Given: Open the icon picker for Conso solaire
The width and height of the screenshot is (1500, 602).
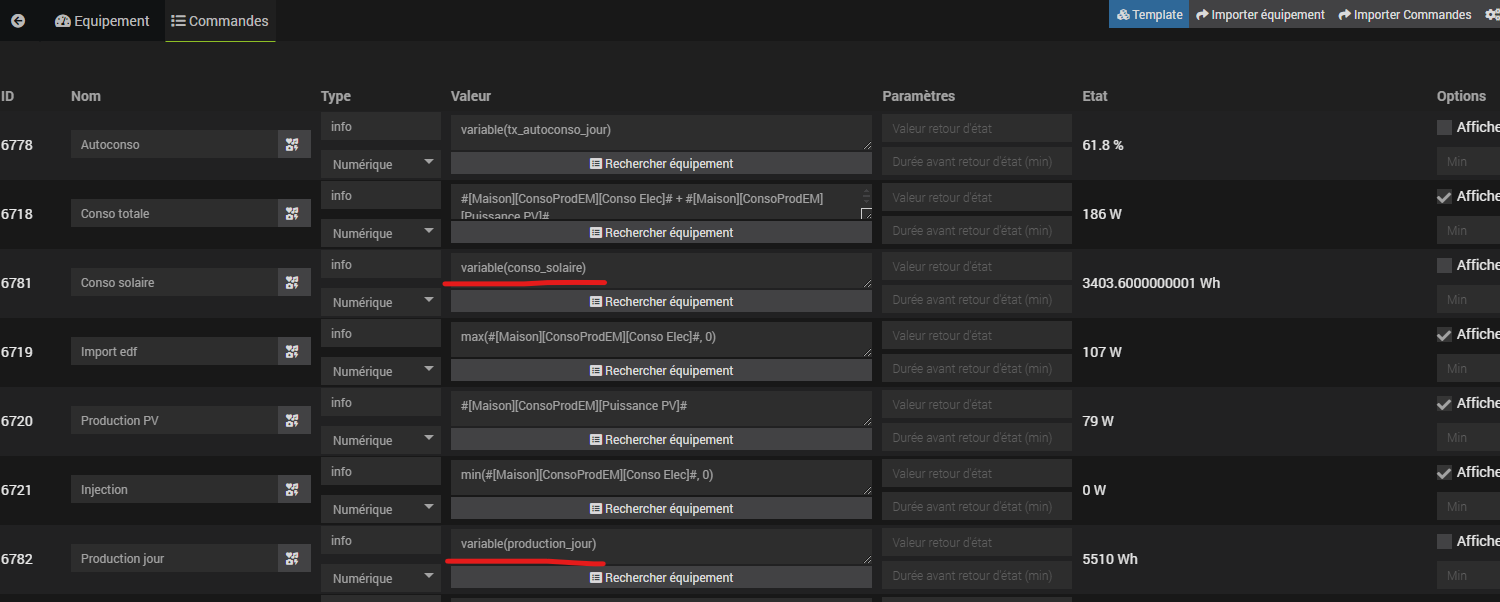Looking at the screenshot, I should pyautogui.click(x=292, y=283).
